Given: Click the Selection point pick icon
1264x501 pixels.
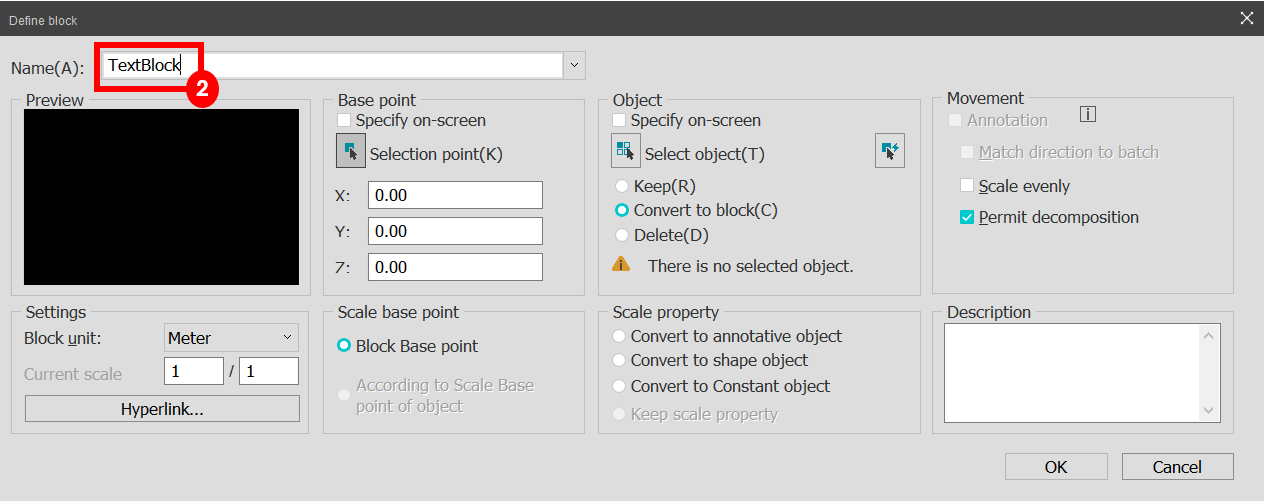Looking at the screenshot, I should (350, 152).
